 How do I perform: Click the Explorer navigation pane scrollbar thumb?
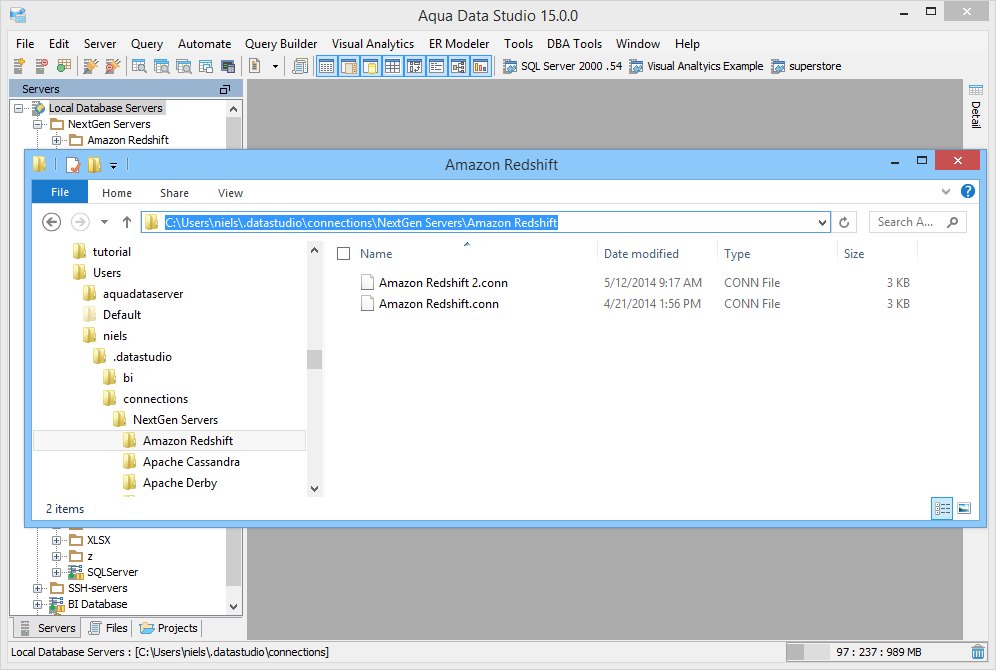coord(314,359)
